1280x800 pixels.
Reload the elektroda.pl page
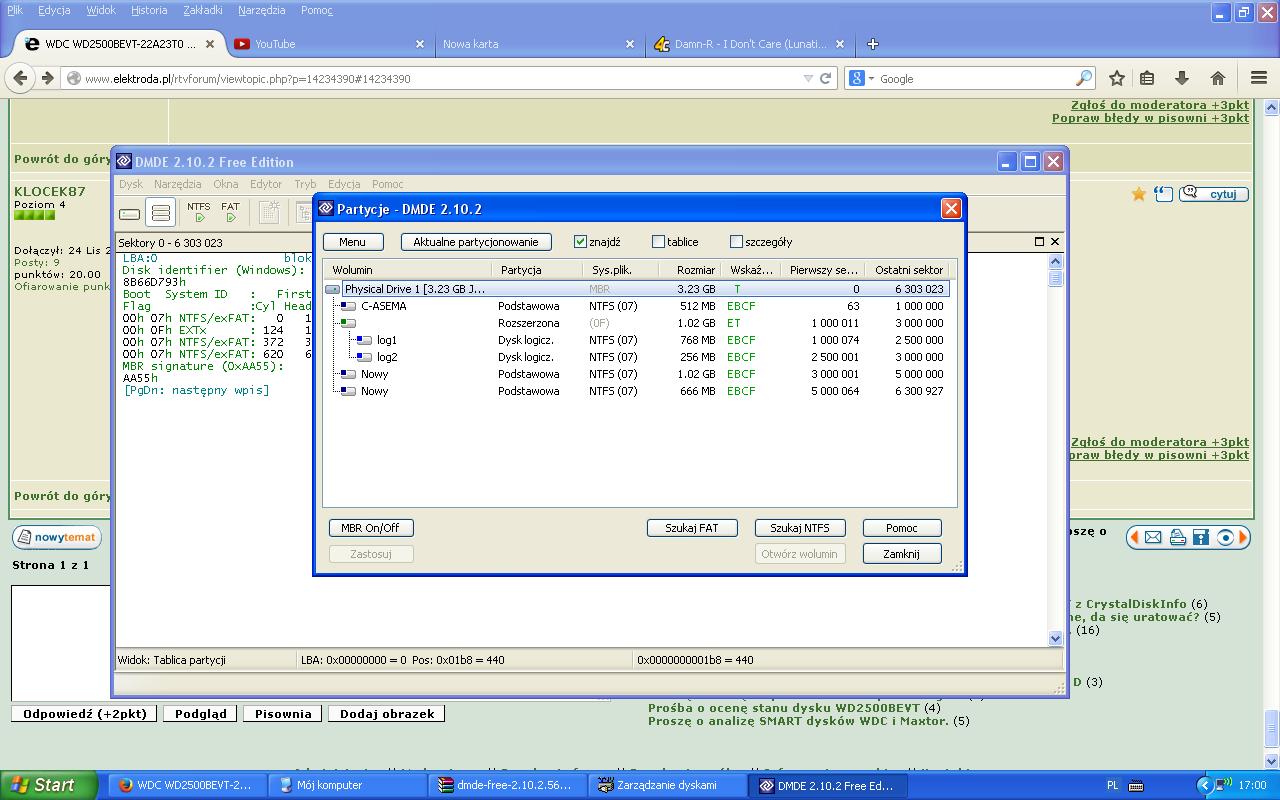pyautogui.click(x=826, y=78)
